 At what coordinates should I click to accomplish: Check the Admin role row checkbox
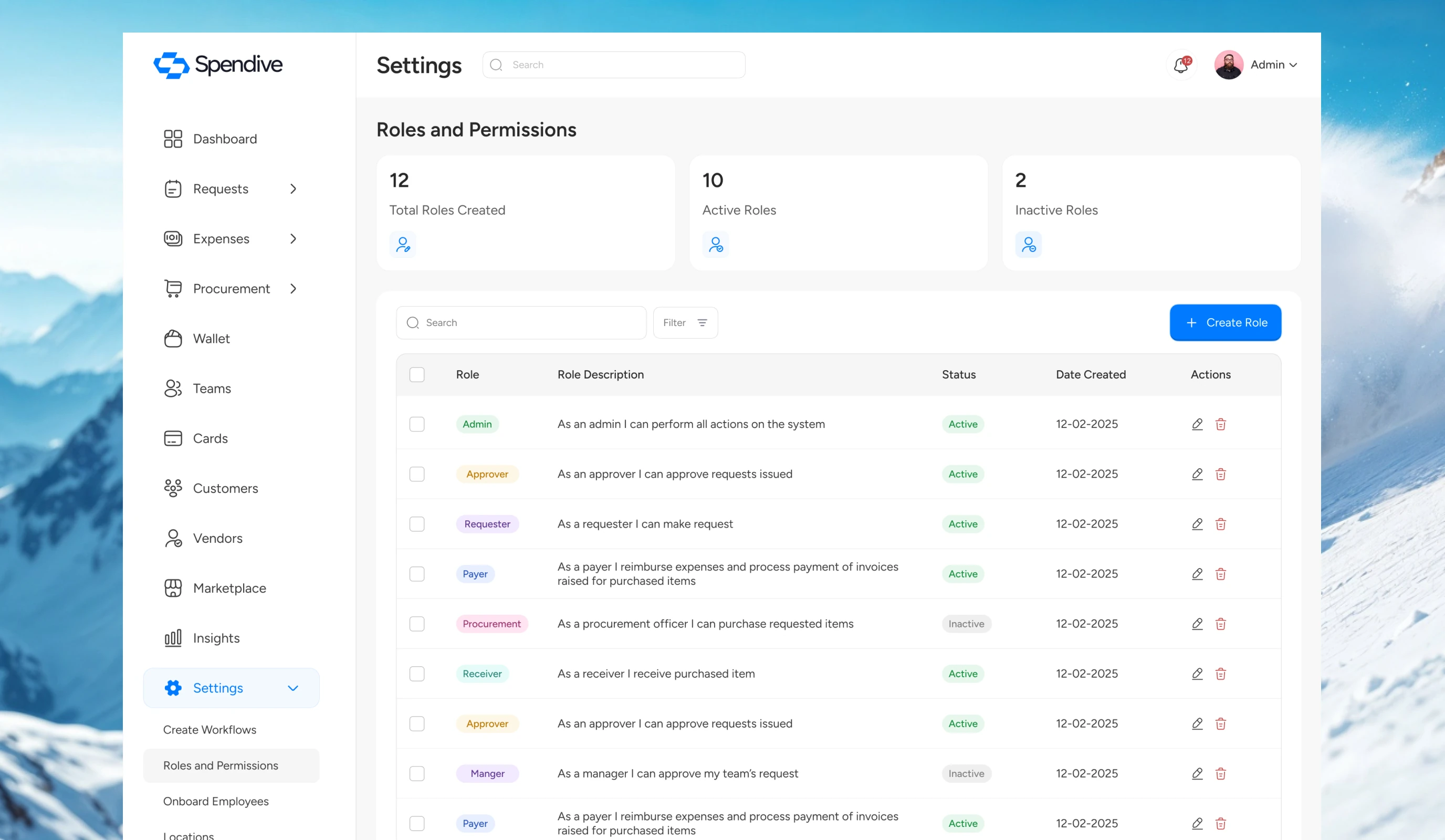(x=417, y=424)
